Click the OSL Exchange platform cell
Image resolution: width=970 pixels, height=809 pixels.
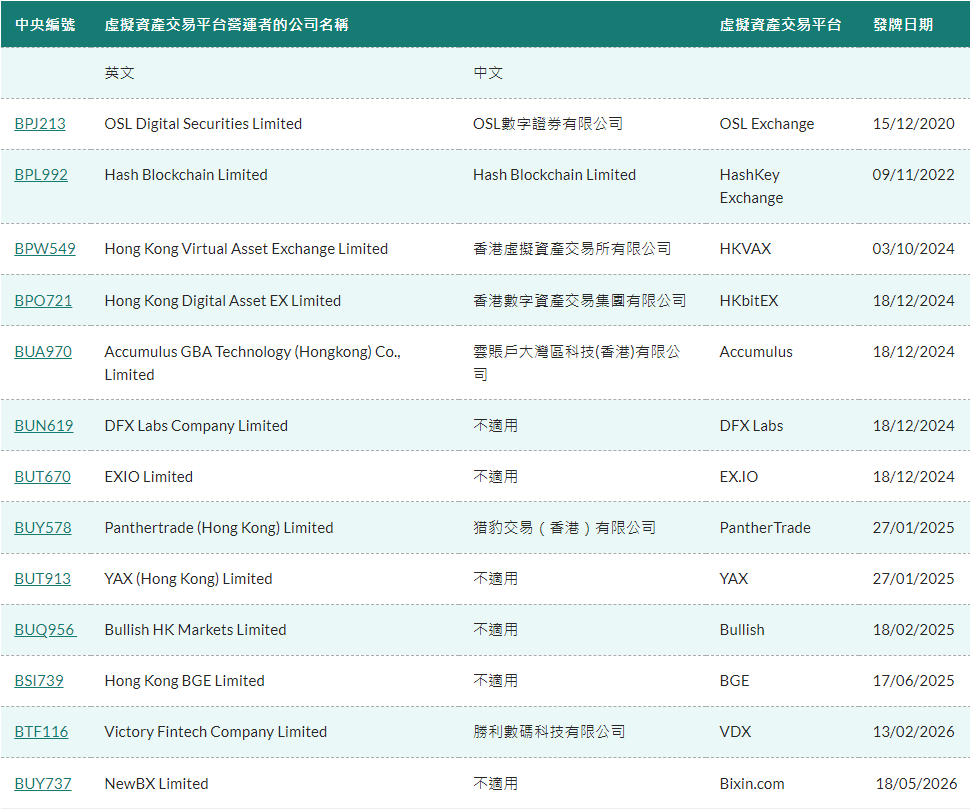click(766, 124)
